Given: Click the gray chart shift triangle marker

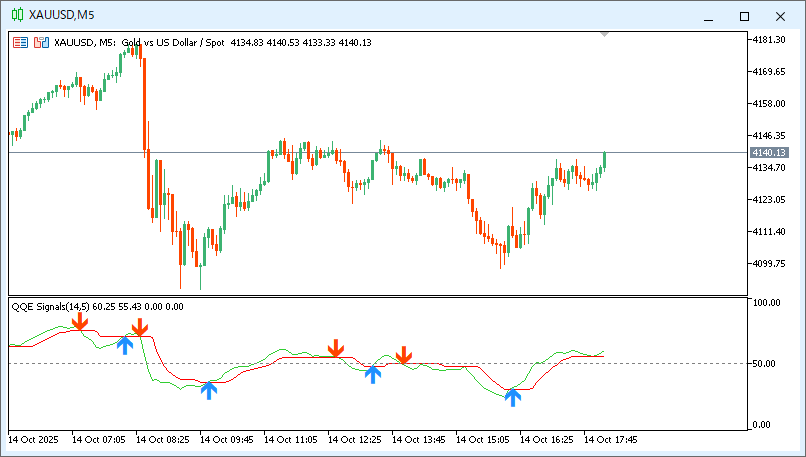Looking at the screenshot, I should click(603, 34).
